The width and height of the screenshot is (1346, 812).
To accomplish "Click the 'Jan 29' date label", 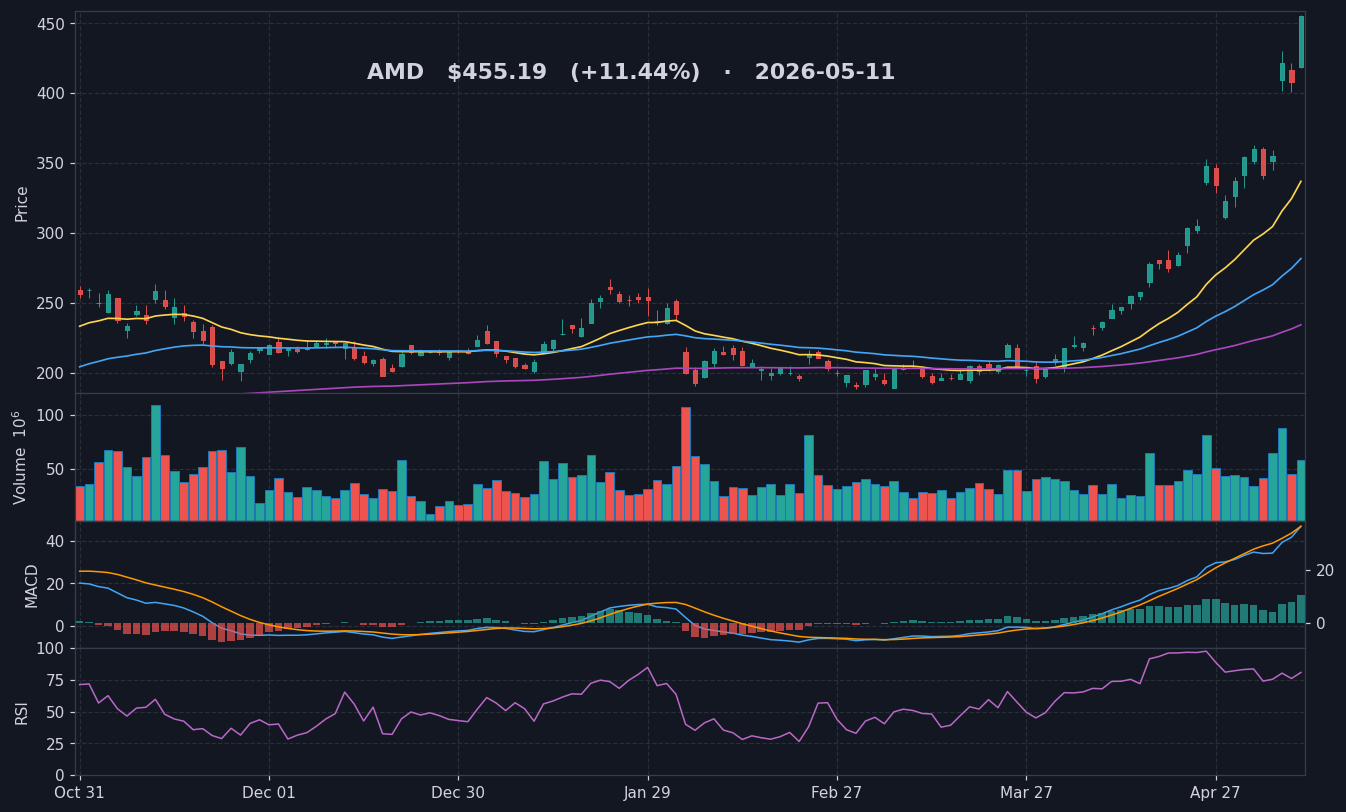I will (648, 793).
